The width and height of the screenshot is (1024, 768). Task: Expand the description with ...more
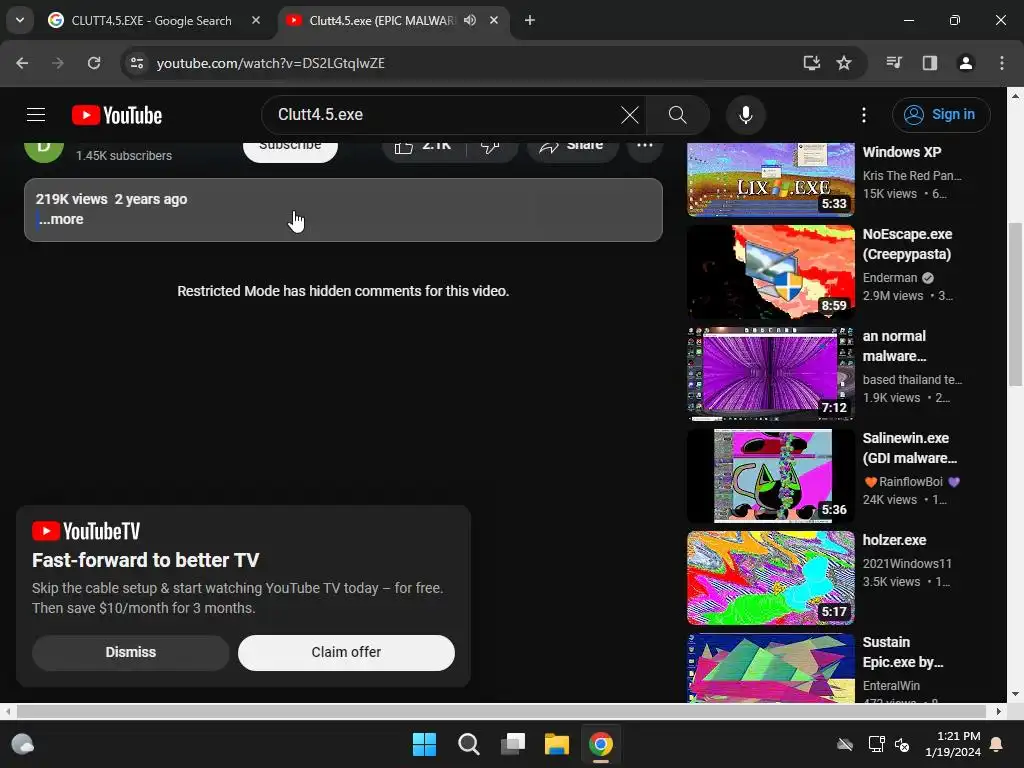point(61,219)
